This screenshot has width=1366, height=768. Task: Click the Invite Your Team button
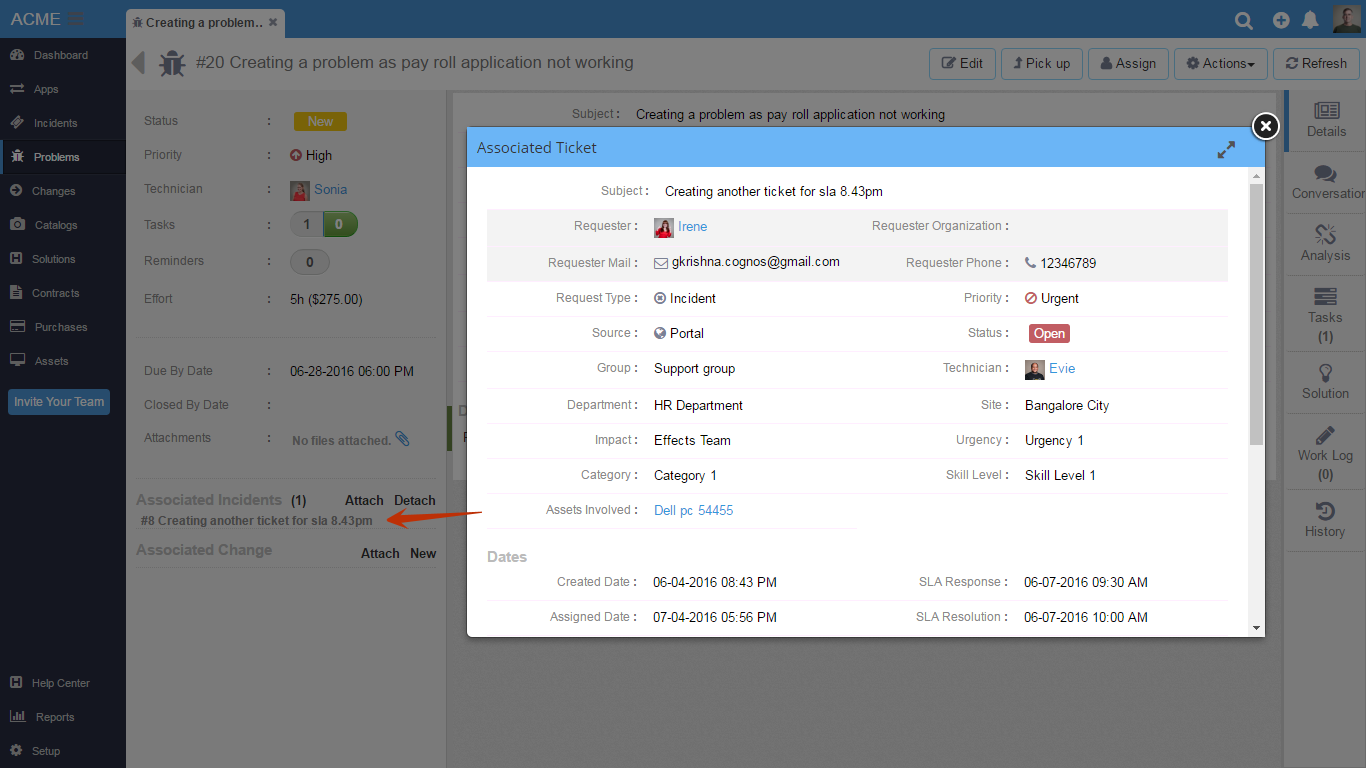point(59,402)
